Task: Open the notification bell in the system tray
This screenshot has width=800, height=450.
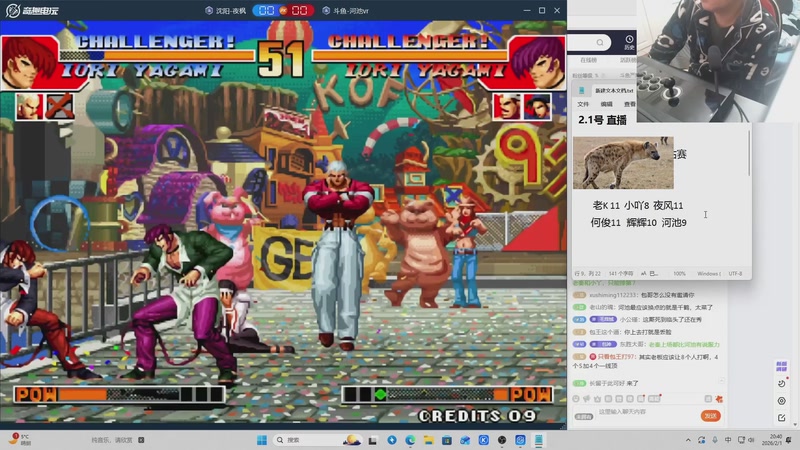Action: coord(789,440)
